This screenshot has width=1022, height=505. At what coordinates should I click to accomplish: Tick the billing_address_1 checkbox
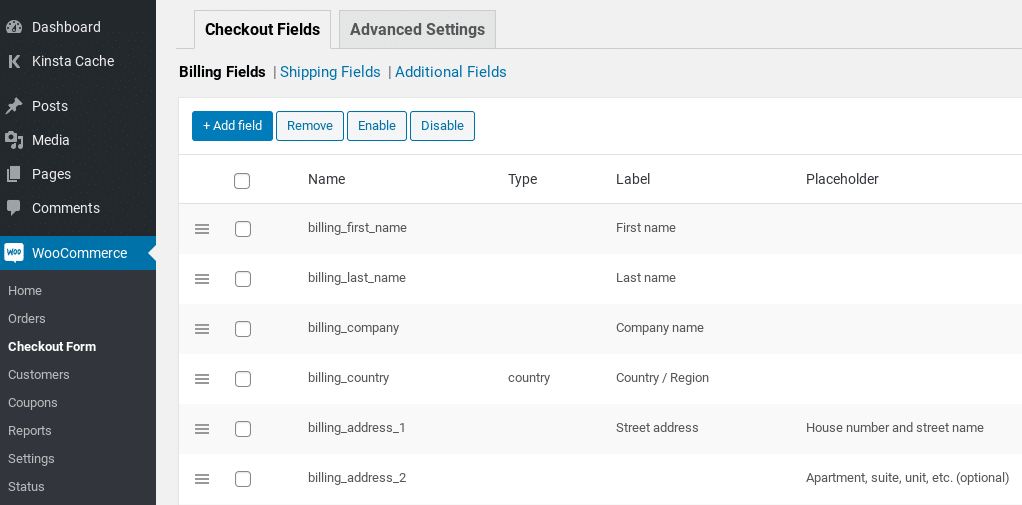pyautogui.click(x=243, y=429)
